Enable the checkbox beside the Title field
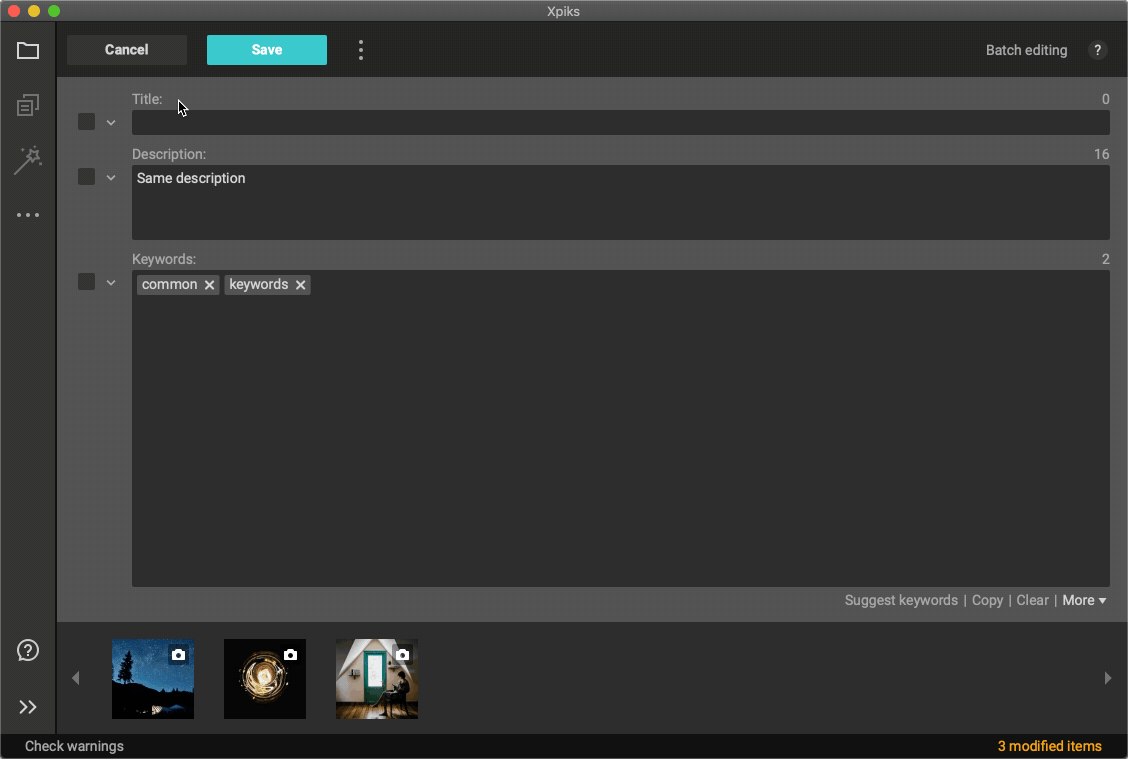The height and width of the screenshot is (759, 1128). click(x=86, y=121)
